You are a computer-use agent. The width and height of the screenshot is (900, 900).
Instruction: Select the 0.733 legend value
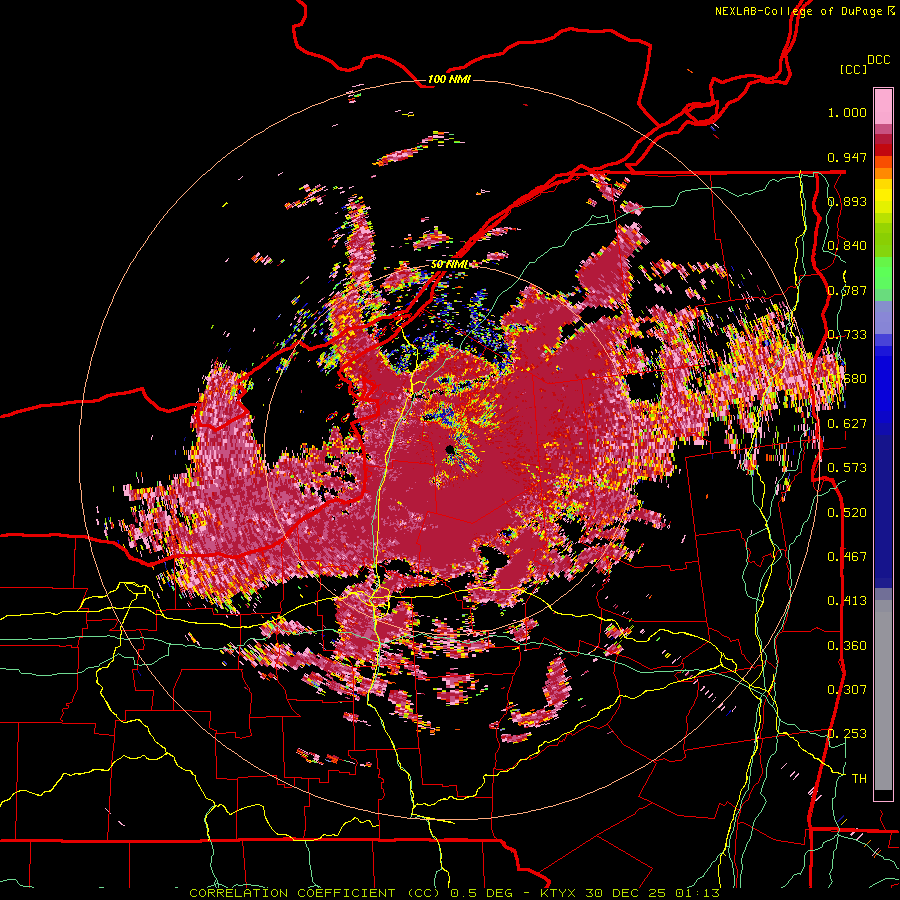[847, 335]
